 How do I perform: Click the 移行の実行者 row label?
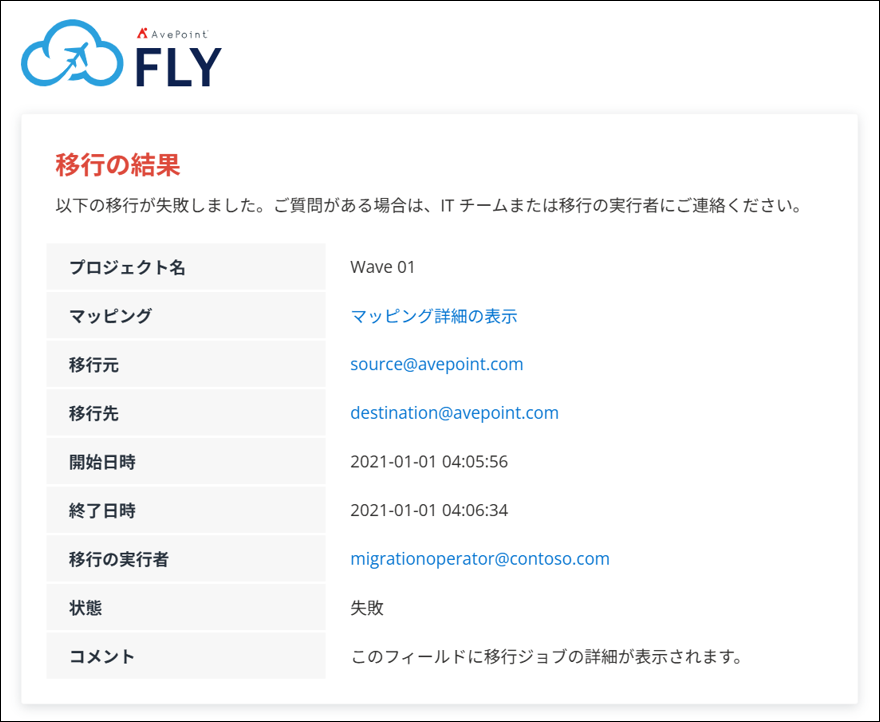tap(118, 559)
